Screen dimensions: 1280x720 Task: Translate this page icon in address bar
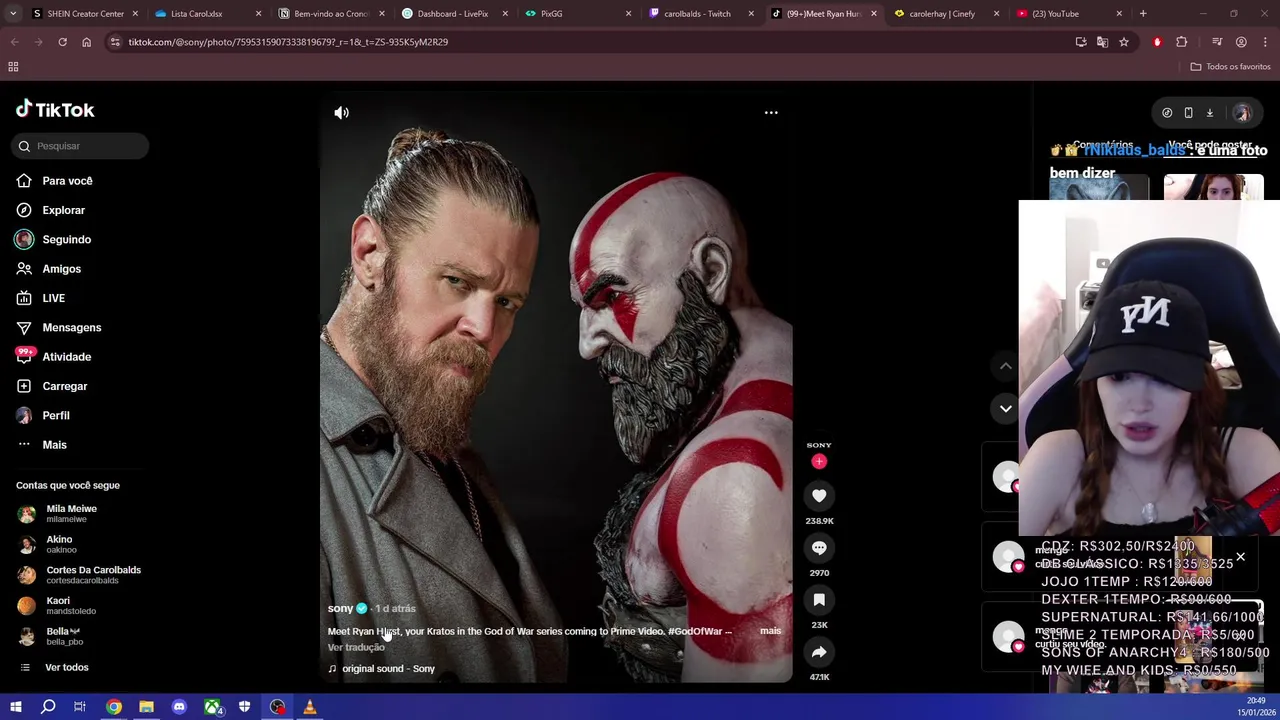click(x=1102, y=42)
